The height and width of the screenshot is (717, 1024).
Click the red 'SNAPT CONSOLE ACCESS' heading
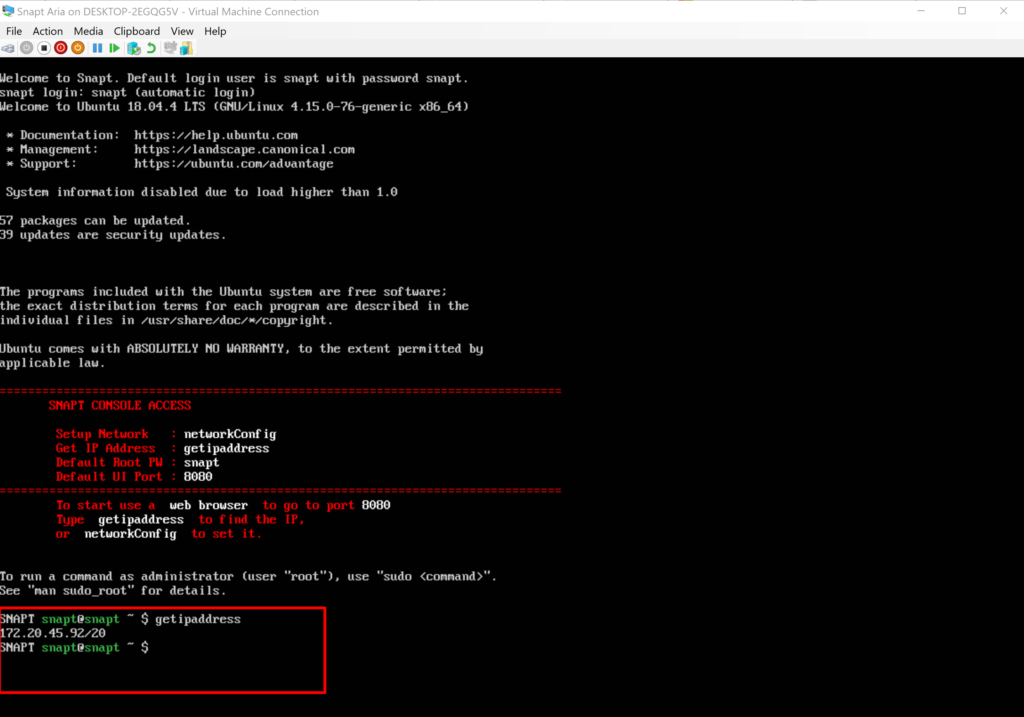[x=120, y=406]
